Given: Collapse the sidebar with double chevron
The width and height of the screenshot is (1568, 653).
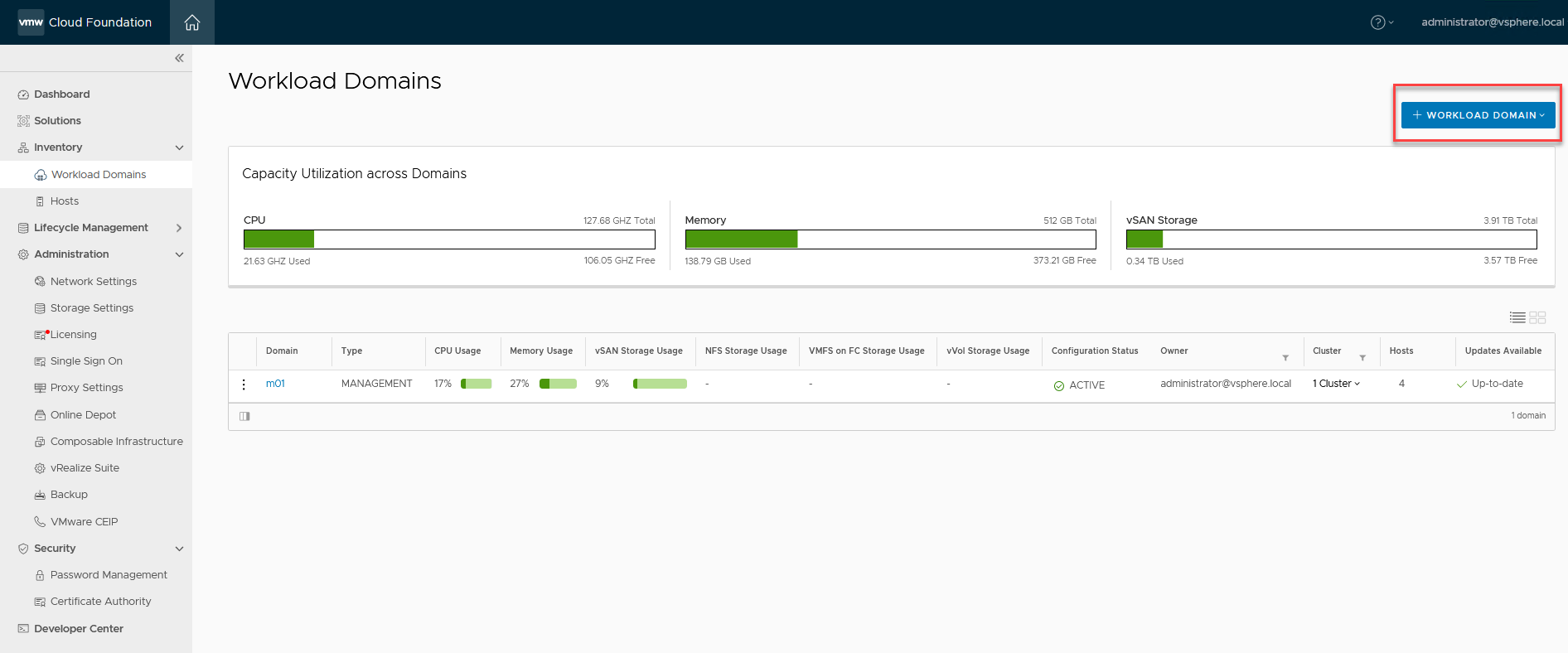Looking at the screenshot, I should click(179, 58).
